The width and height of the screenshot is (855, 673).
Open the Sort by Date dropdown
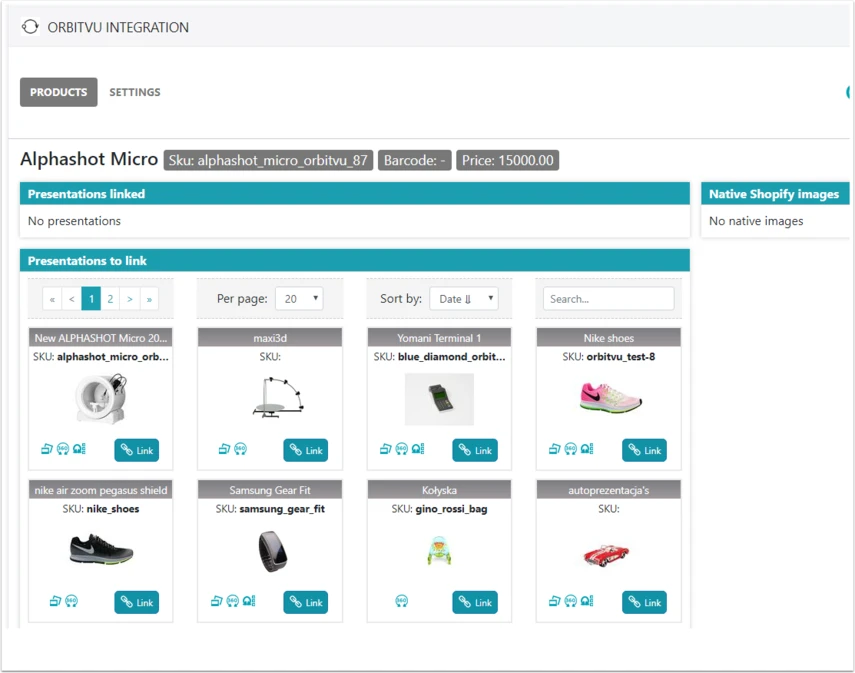coord(464,299)
